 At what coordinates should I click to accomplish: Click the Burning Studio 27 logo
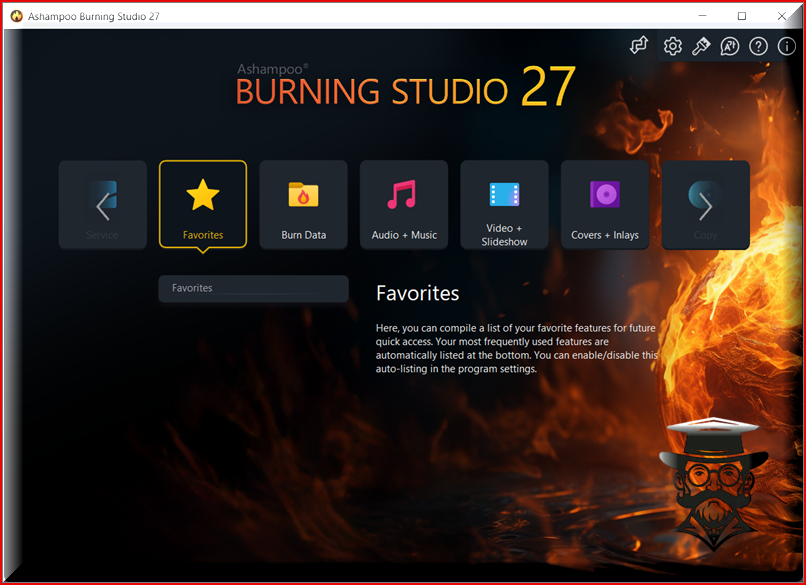point(405,87)
